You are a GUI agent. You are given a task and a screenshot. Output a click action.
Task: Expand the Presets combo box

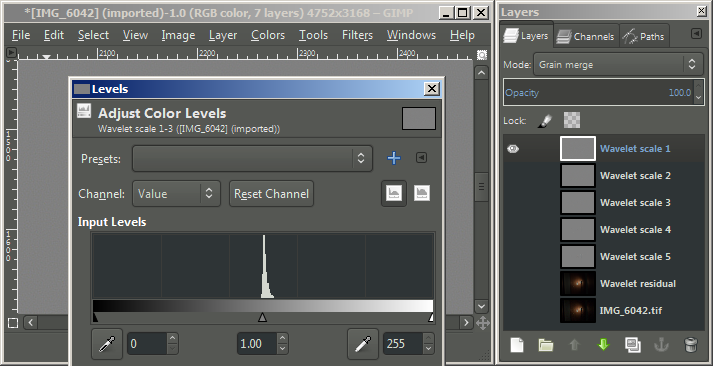coord(252,158)
